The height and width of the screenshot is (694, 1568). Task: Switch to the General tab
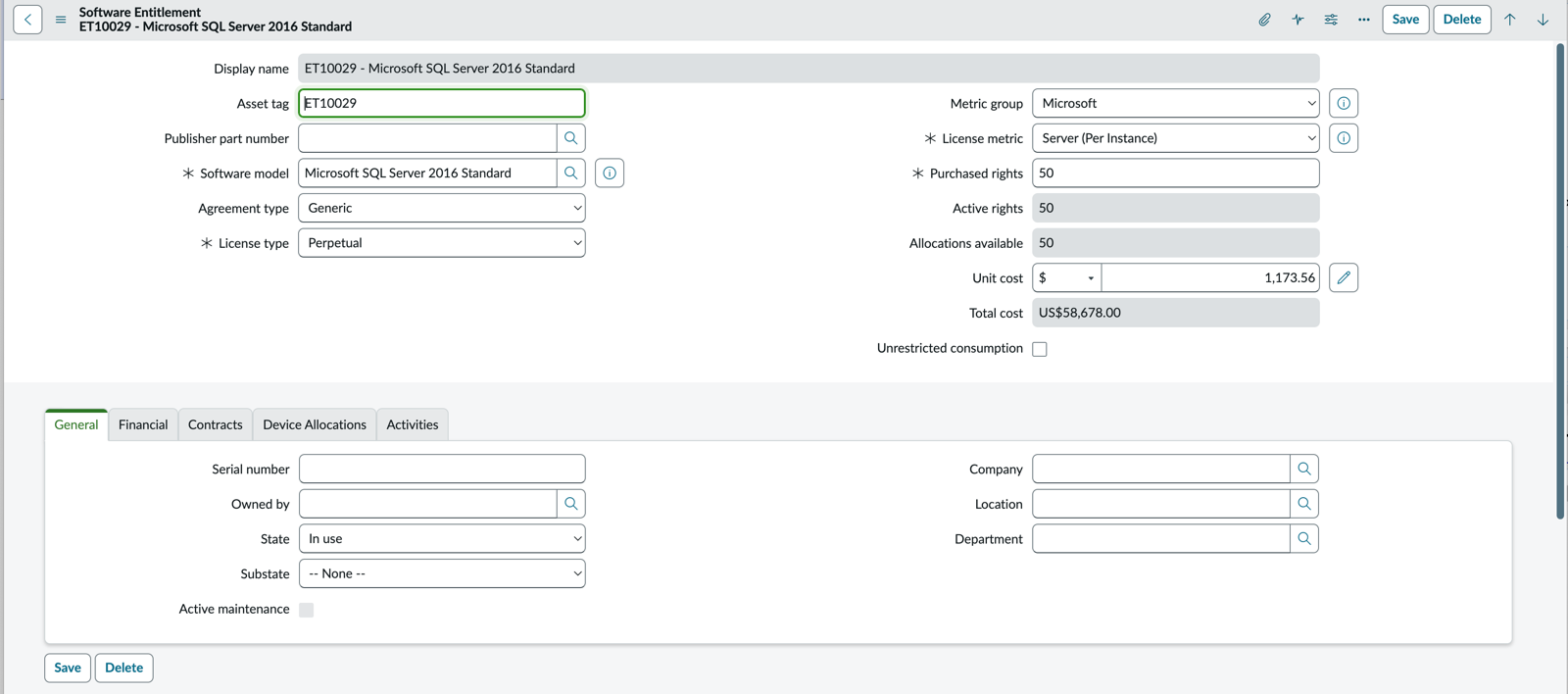pos(76,424)
